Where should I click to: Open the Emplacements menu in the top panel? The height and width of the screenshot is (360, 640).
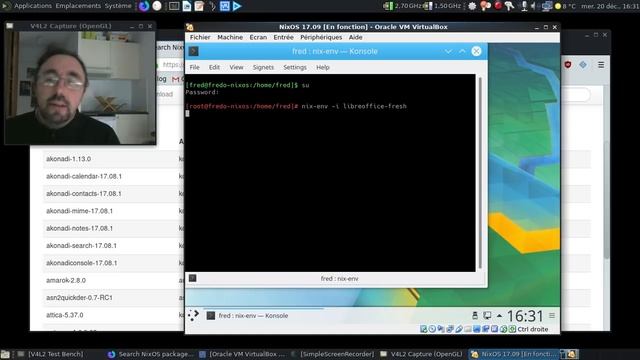click(x=78, y=6)
